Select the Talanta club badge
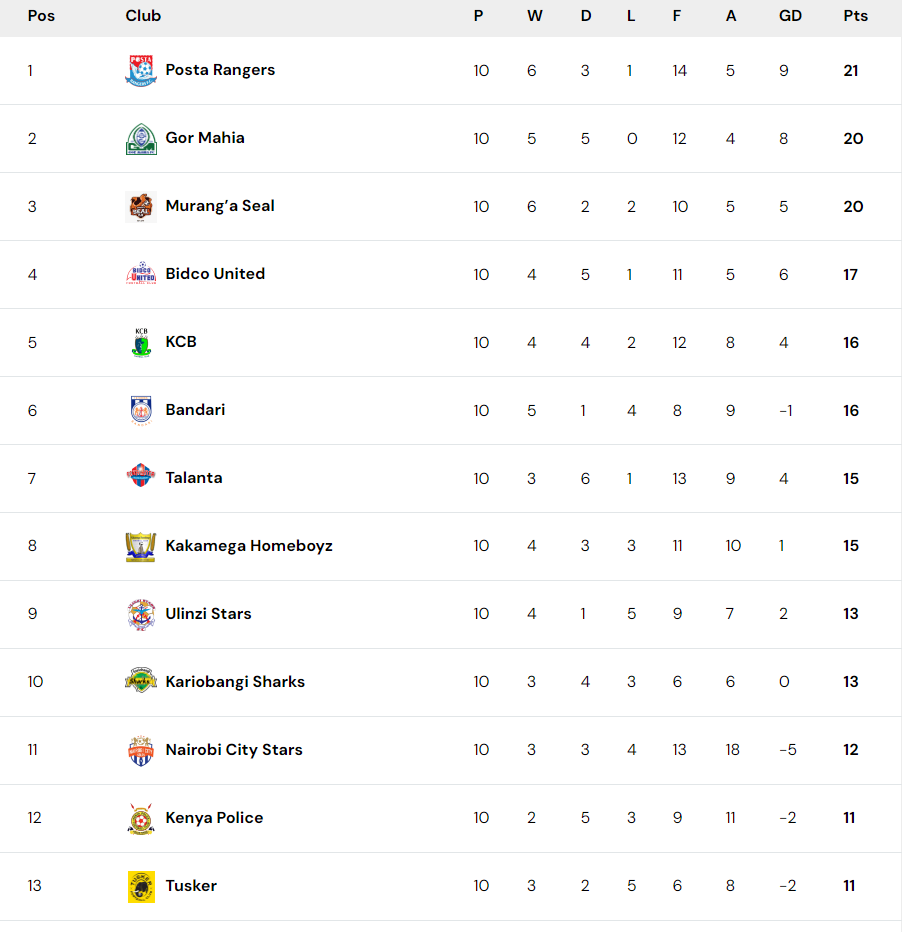This screenshot has height=932, width=913. tap(141, 476)
